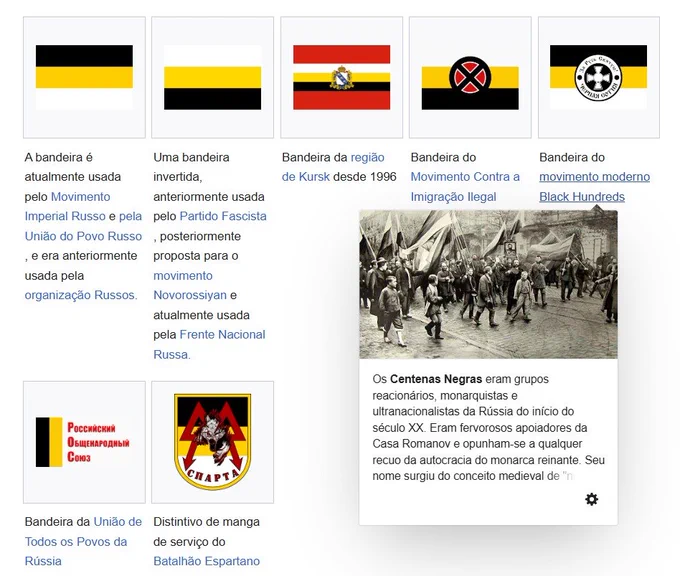
Task: Open the Black Hundreds movement flag image
Action: coord(598,77)
